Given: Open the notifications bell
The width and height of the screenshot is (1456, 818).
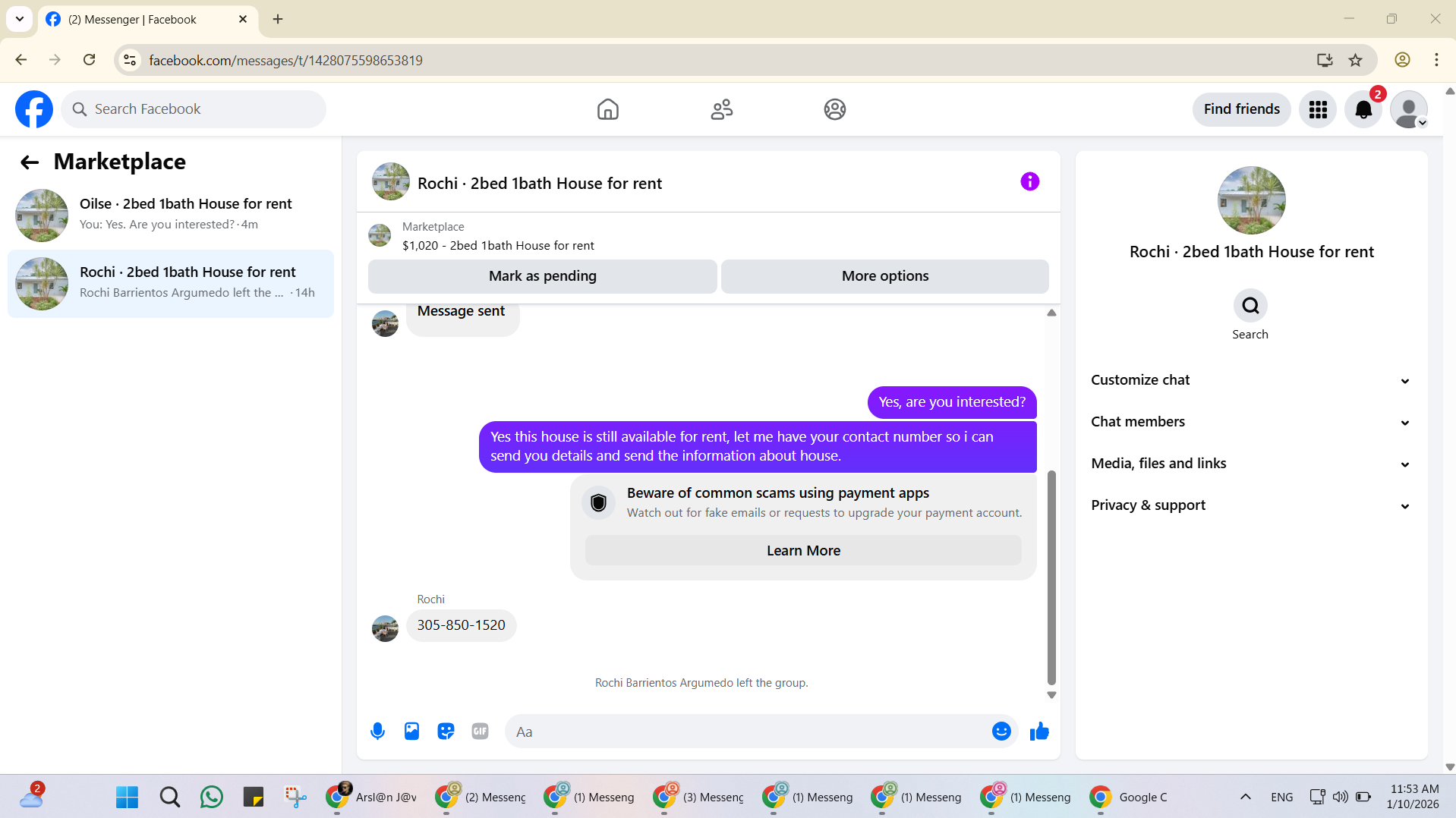Looking at the screenshot, I should (1363, 109).
